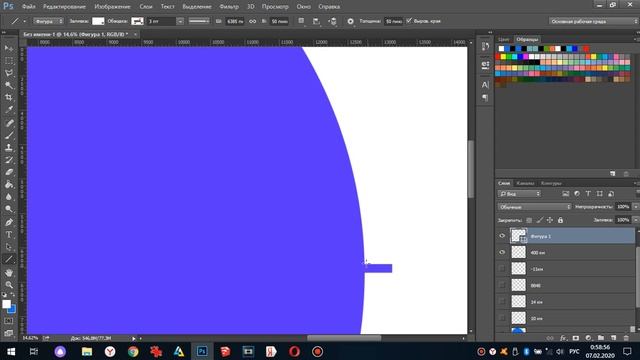
Task: Delete layer via trash icon
Action: pyautogui.click(x=626, y=338)
